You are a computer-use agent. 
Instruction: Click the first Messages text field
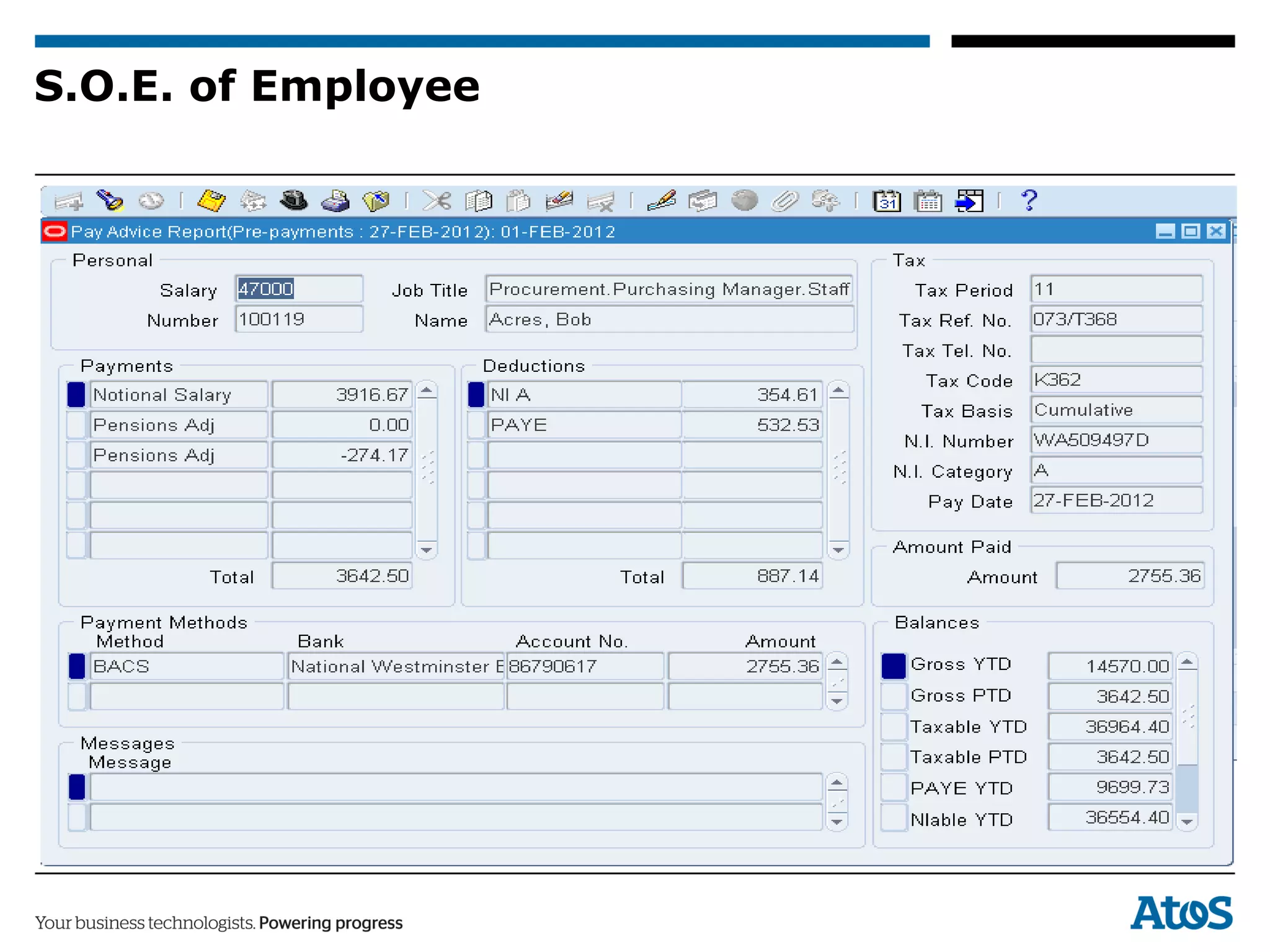tap(456, 787)
